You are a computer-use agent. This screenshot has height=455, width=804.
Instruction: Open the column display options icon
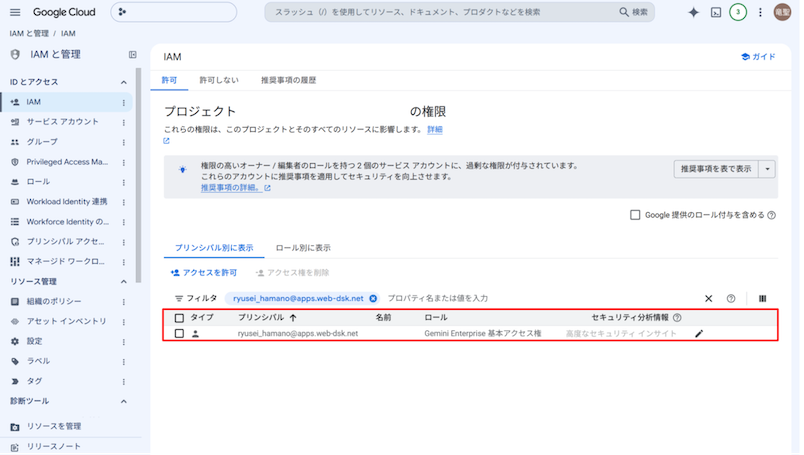tap(762, 299)
